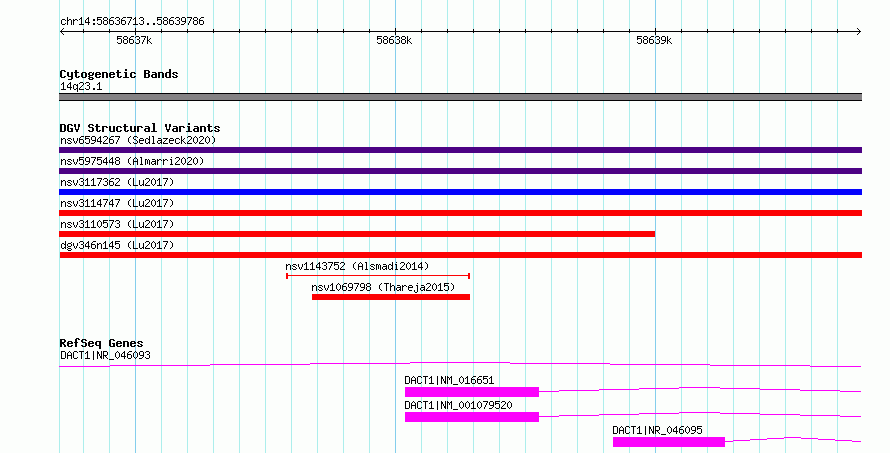Image resolution: width=890 pixels, height=453 pixels.
Task: Click the chr14:58636713..58639786 coordinate label
Action: tap(132, 22)
